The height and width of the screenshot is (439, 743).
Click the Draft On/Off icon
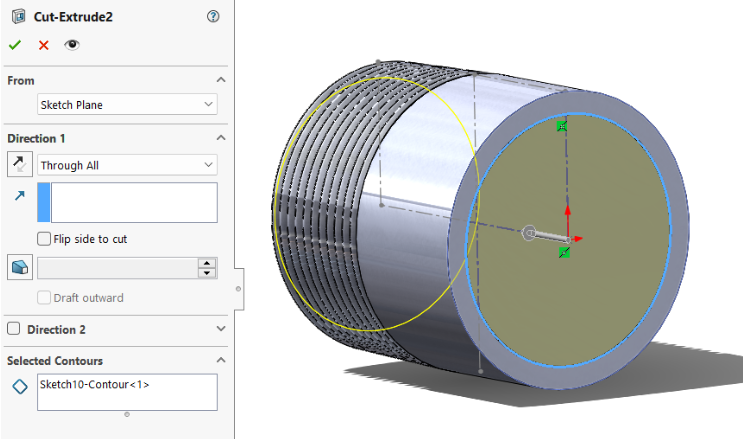pyautogui.click(x=19, y=267)
